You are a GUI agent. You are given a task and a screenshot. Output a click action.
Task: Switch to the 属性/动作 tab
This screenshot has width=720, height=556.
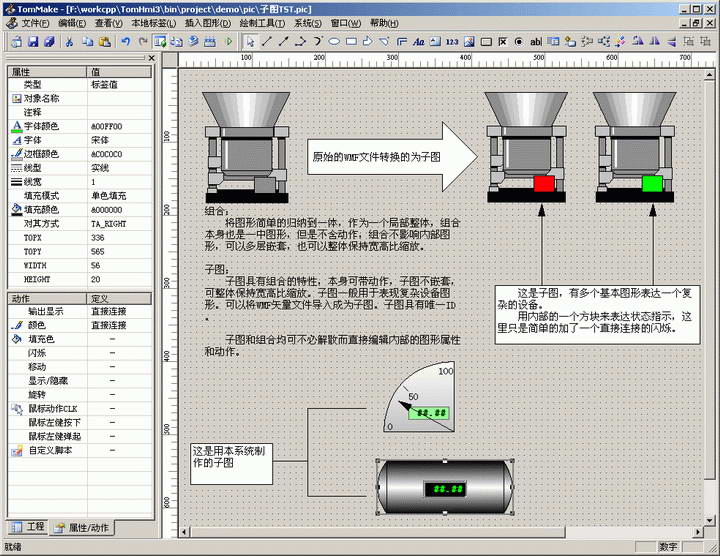pyautogui.click(x=82, y=528)
